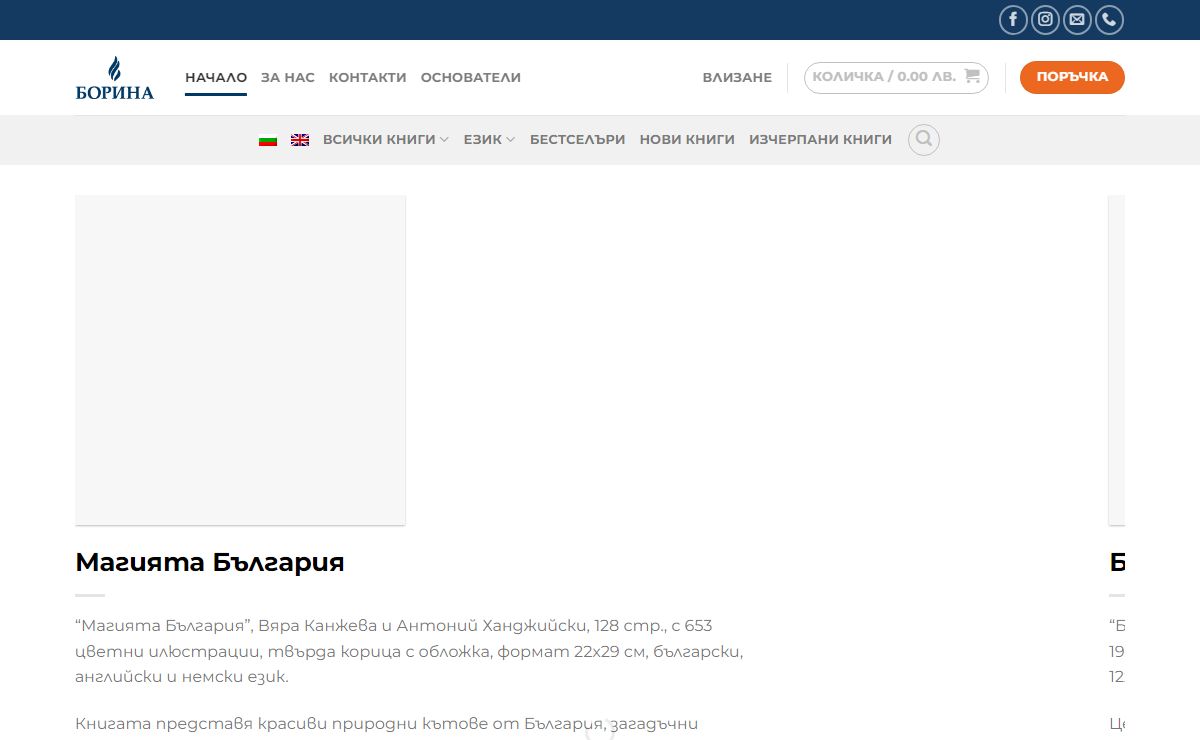
Task: Click the orange ПОРЪЧКА button
Action: coord(1072,77)
